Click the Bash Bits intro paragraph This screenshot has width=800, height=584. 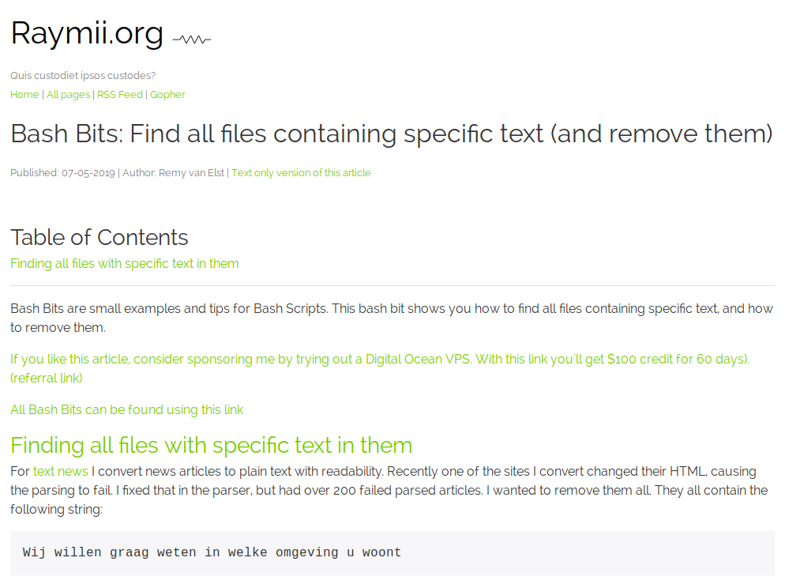[x=391, y=318]
